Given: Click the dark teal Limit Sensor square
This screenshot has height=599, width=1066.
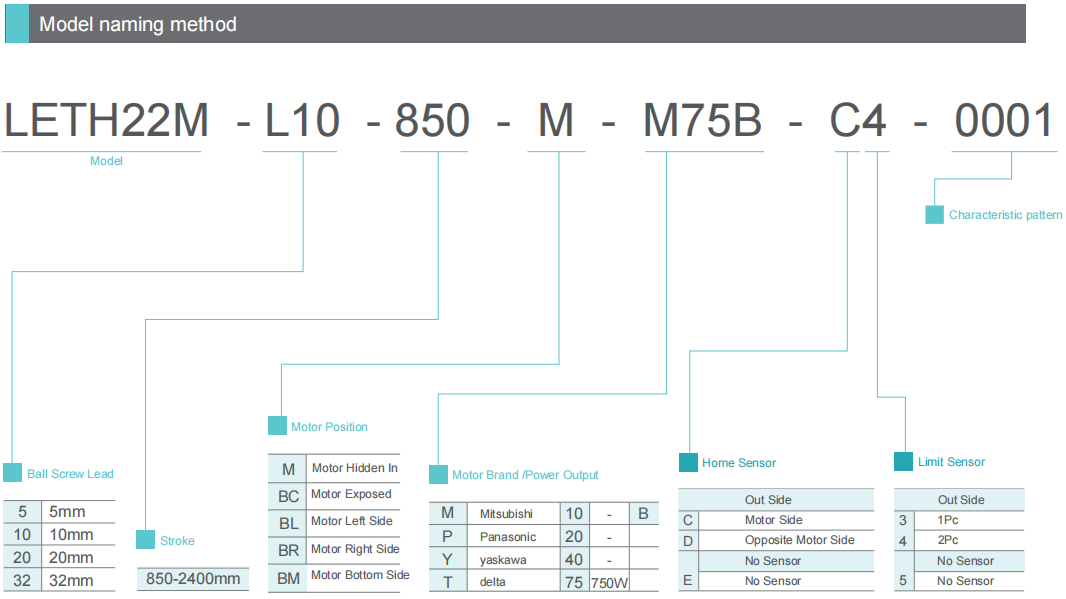Looking at the screenshot, I should pyautogui.click(x=902, y=461).
